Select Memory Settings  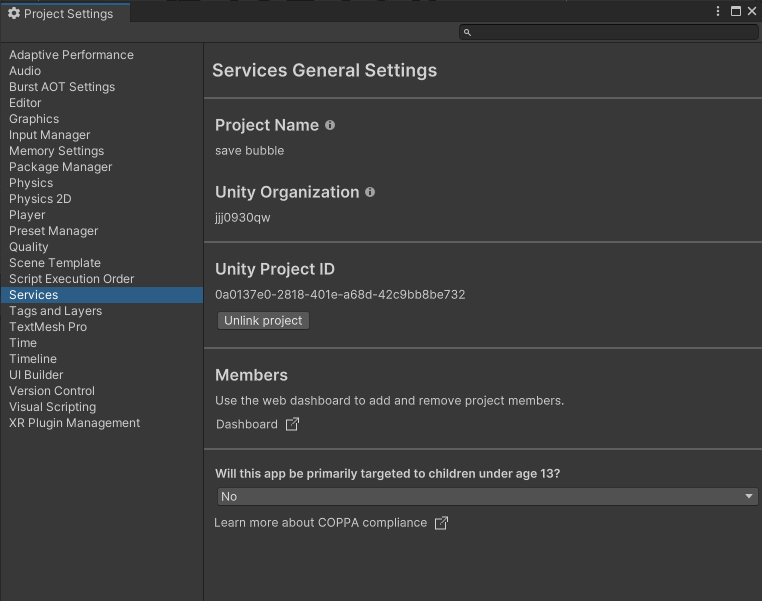(x=56, y=151)
